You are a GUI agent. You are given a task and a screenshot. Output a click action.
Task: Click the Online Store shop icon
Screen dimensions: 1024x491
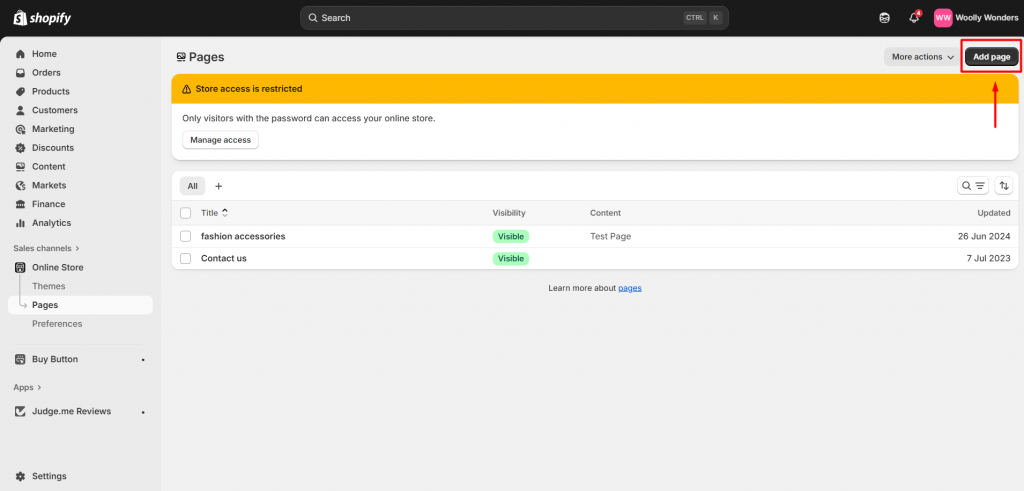coord(20,268)
